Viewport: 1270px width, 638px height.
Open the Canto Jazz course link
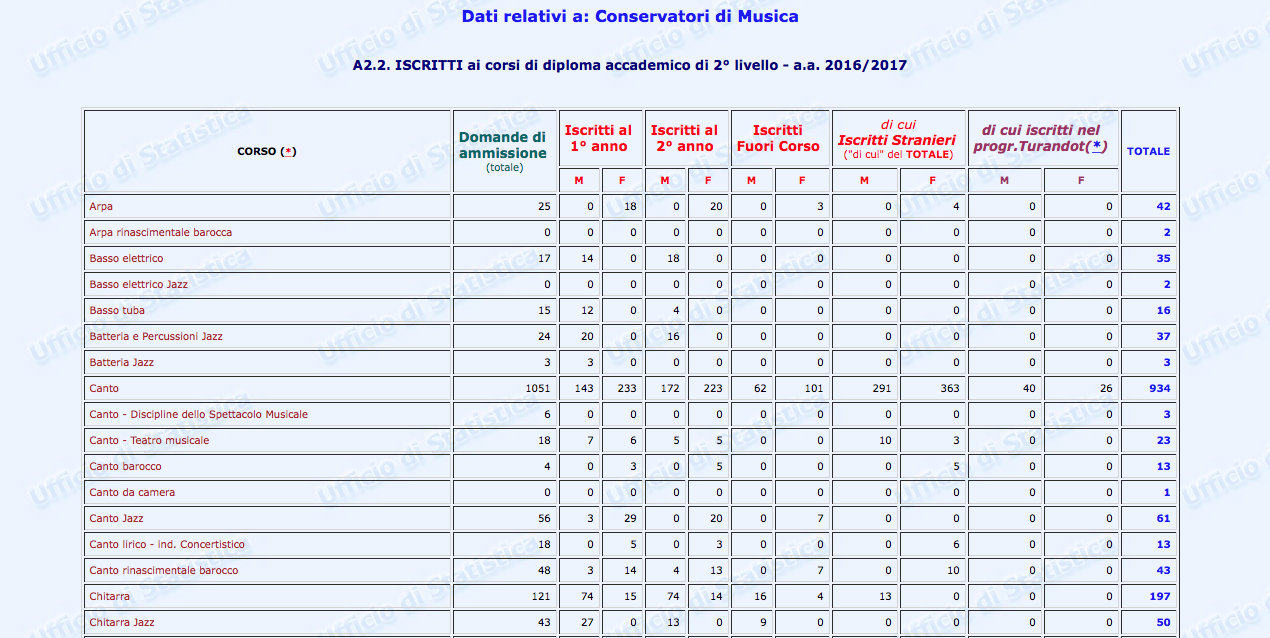(x=116, y=519)
